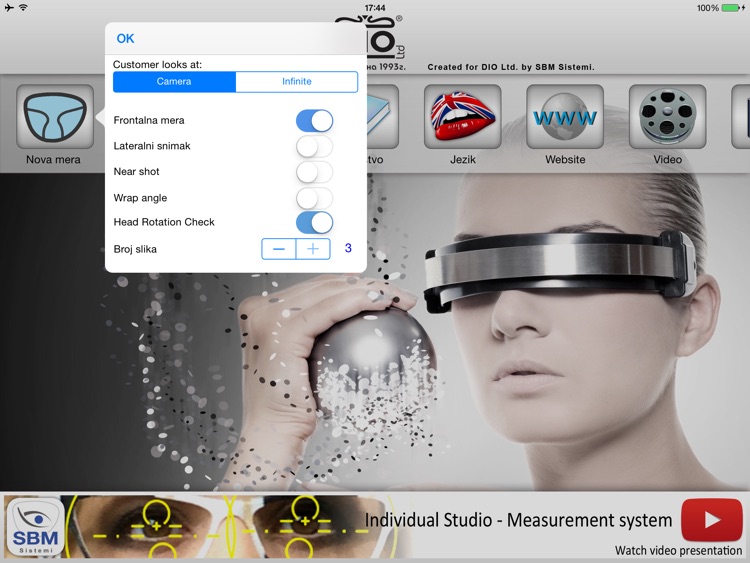The image size is (750, 563).
Task: Play the YouTube video presentation button
Action: tap(712, 519)
